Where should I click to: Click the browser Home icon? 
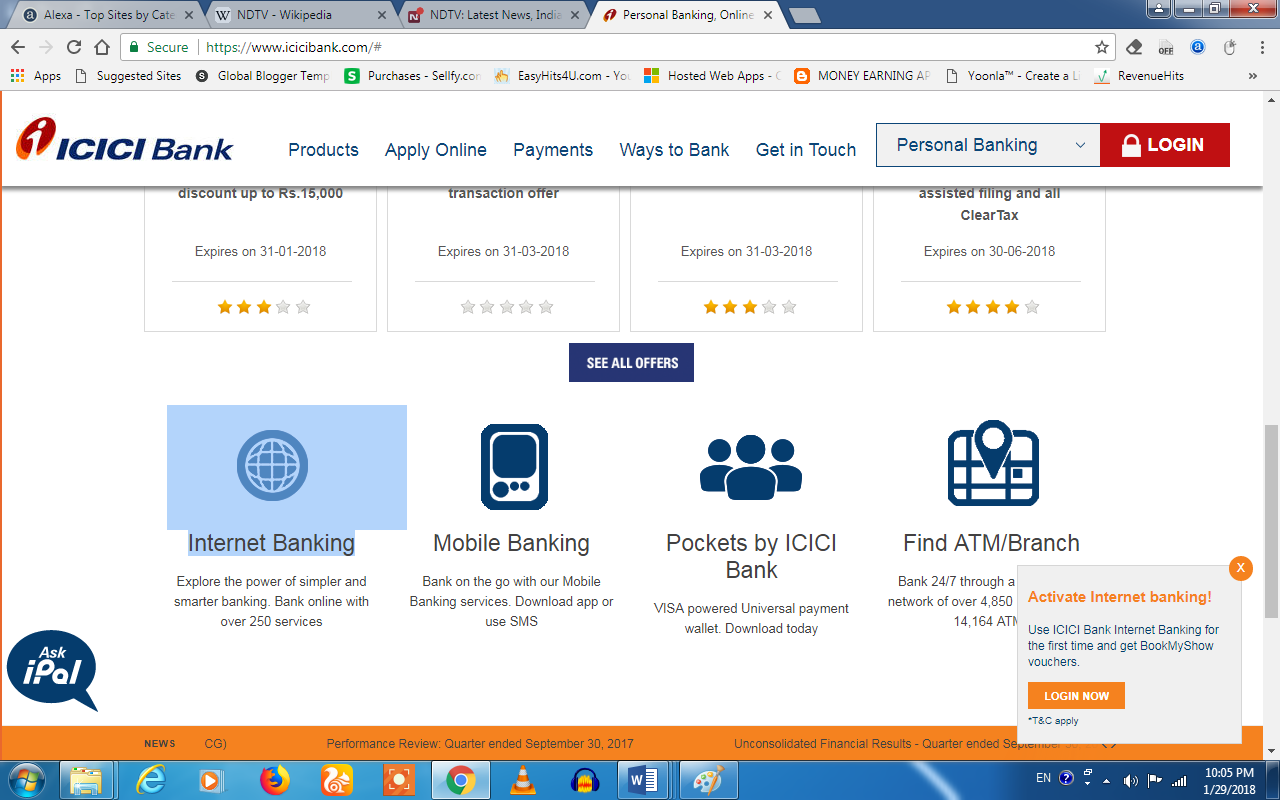[102, 47]
